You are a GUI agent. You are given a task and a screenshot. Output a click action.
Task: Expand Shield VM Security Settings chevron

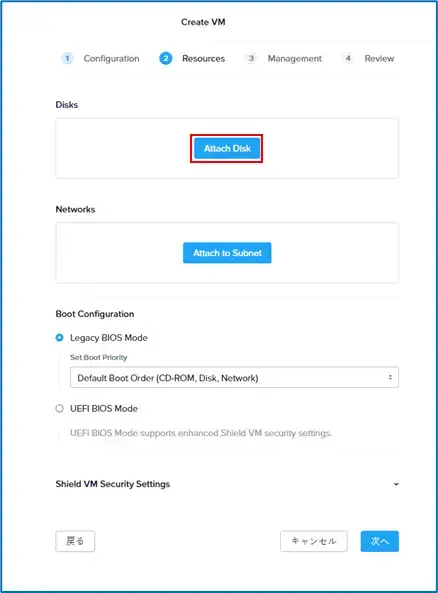click(x=396, y=484)
